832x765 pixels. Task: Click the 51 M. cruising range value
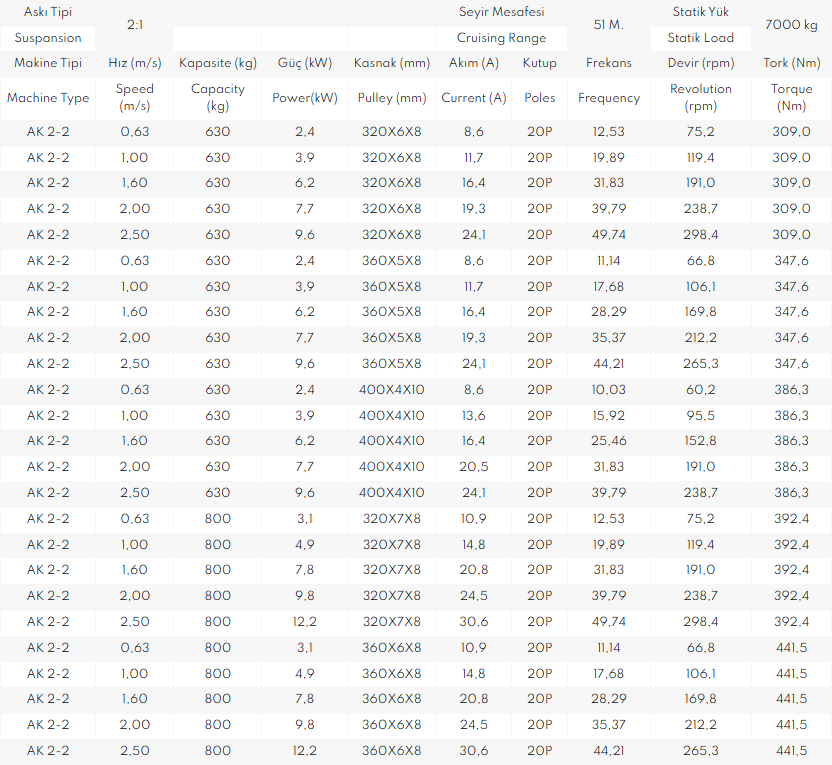(x=609, y=25)
